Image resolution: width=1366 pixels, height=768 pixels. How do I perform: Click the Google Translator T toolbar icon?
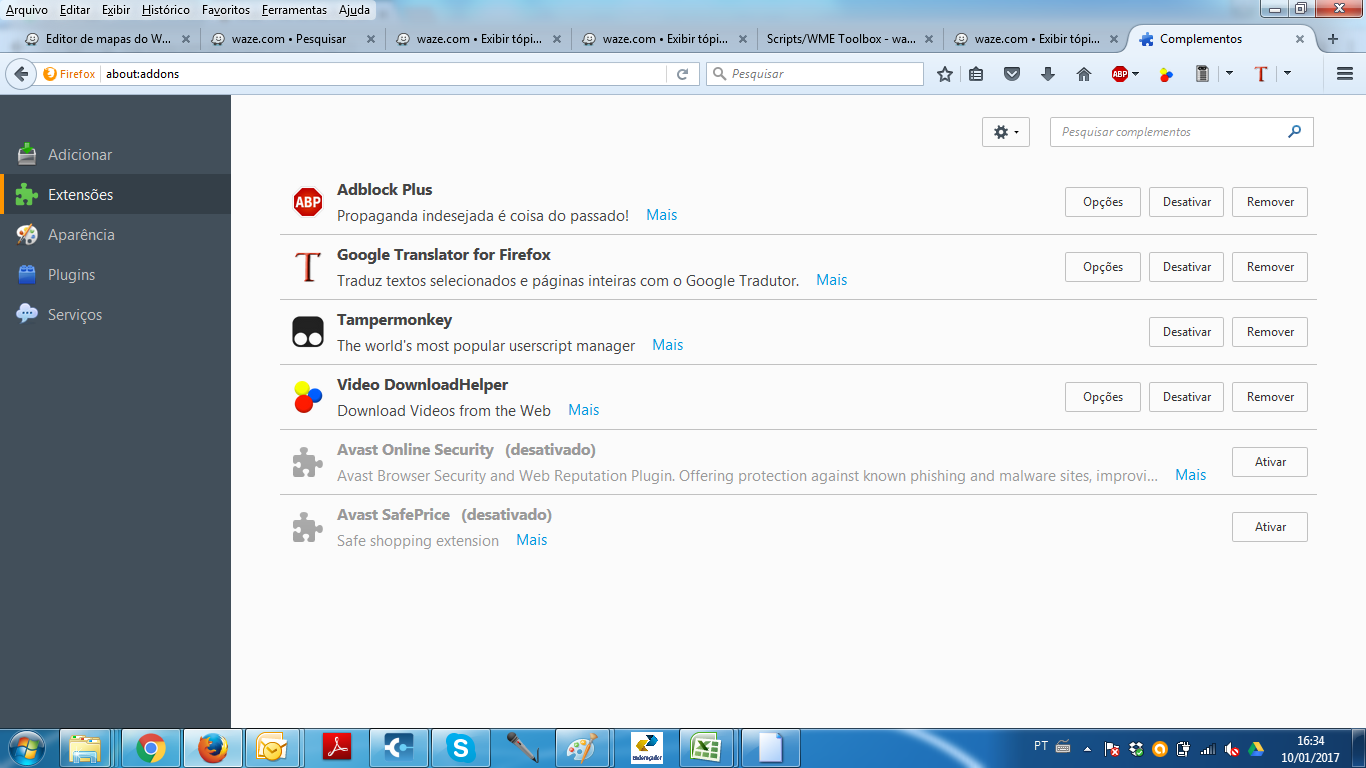(1261, 74)
